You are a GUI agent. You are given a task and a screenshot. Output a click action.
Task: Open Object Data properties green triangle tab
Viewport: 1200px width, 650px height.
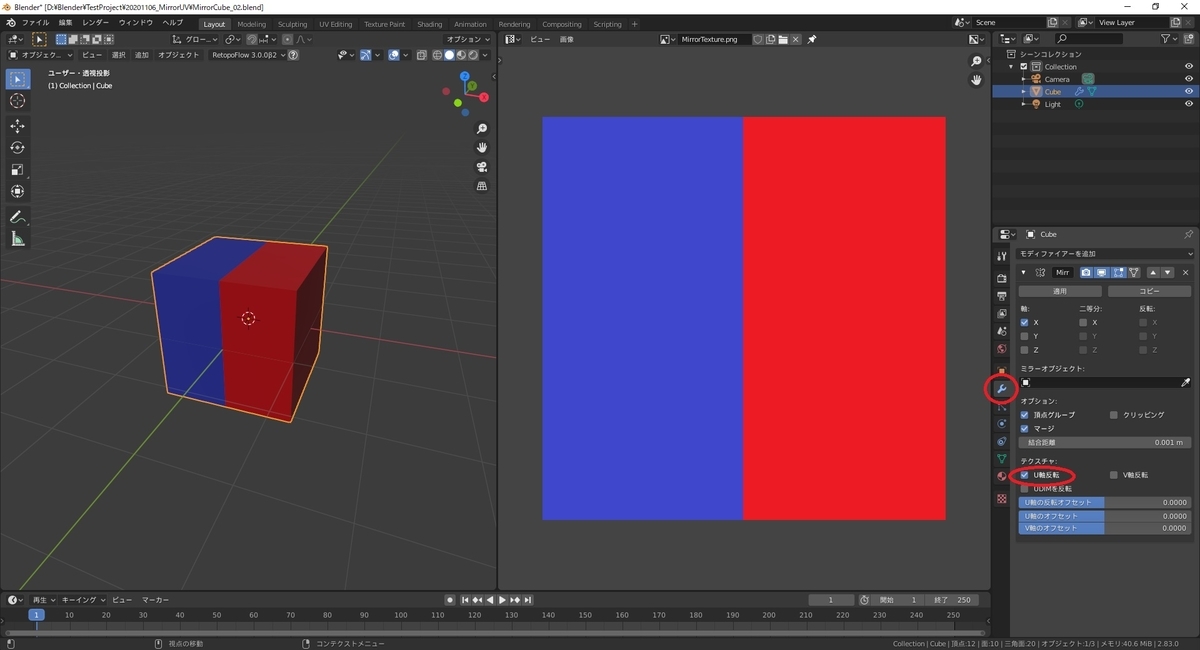(1002, 459)
